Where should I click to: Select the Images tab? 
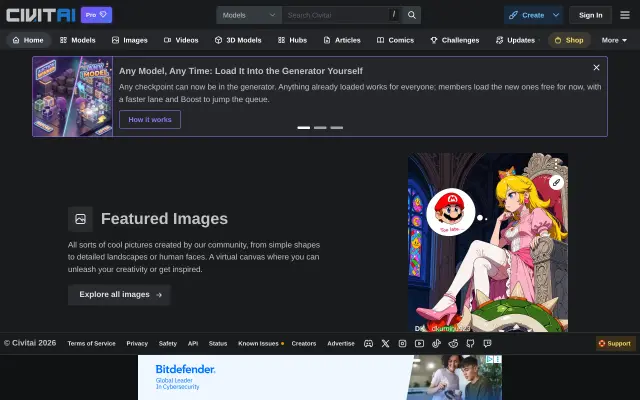(x=130, y=40)
